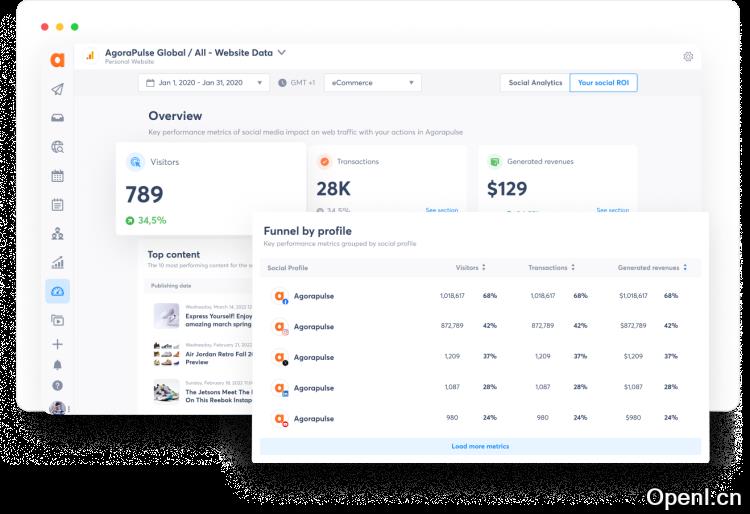The height and width of the screenshot is (514, 750).
Task: Expand AgoraPulse Global website data chevron
Action: click(282, 52)
